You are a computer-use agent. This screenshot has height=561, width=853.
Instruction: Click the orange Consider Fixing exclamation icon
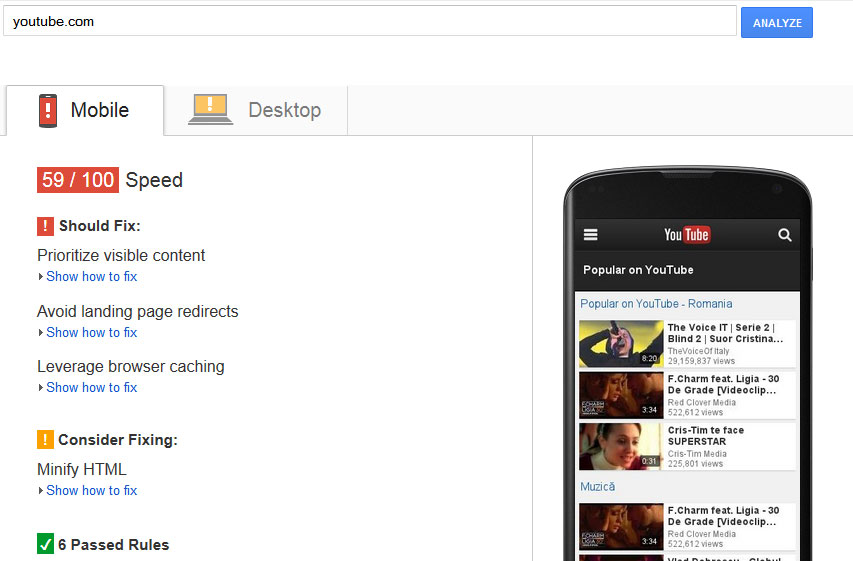coord(45,440)
